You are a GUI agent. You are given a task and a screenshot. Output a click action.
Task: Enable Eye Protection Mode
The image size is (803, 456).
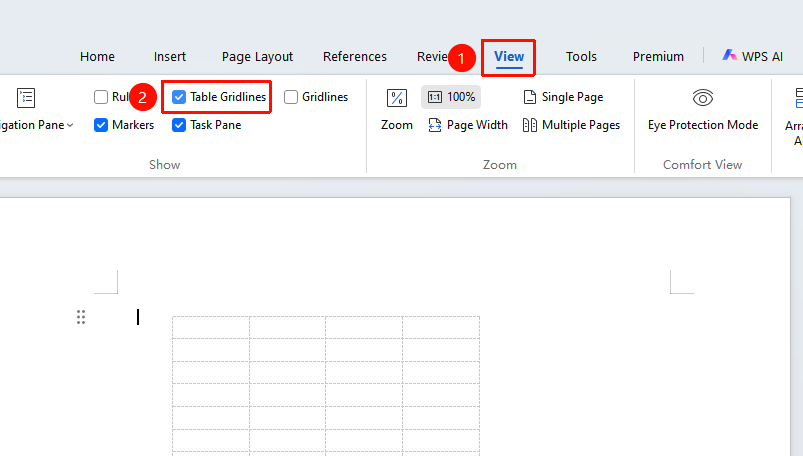[703, 110]
